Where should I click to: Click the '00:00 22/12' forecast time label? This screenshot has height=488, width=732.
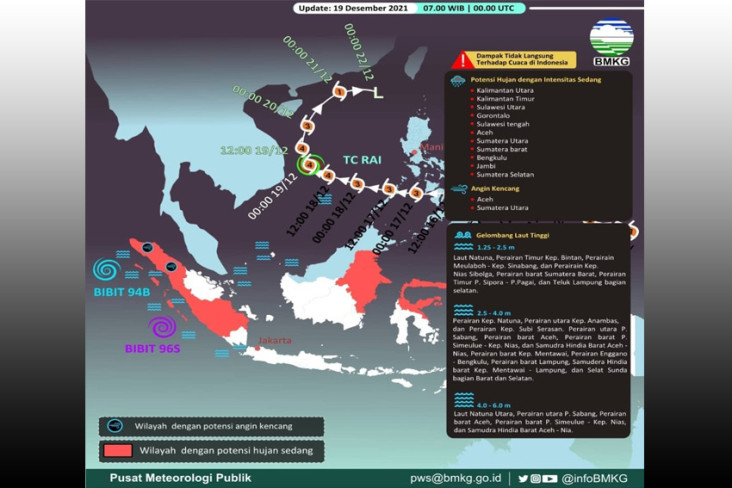(359, 51)
